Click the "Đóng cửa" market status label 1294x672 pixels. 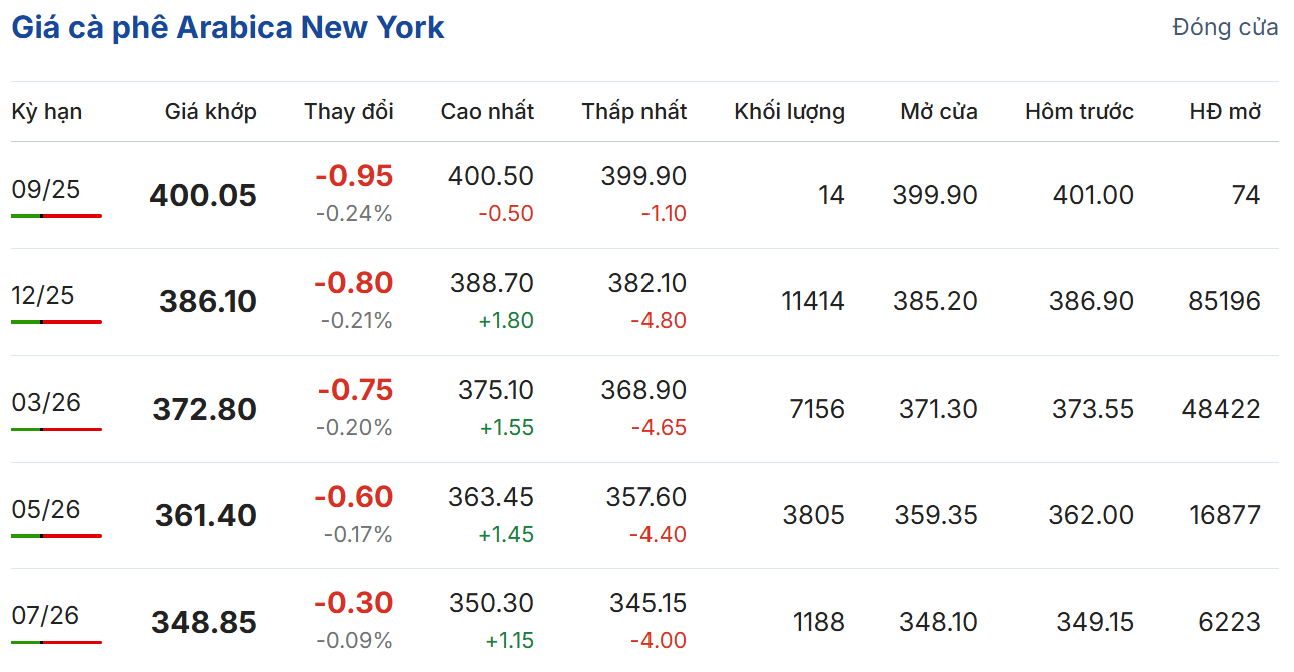1224,27
